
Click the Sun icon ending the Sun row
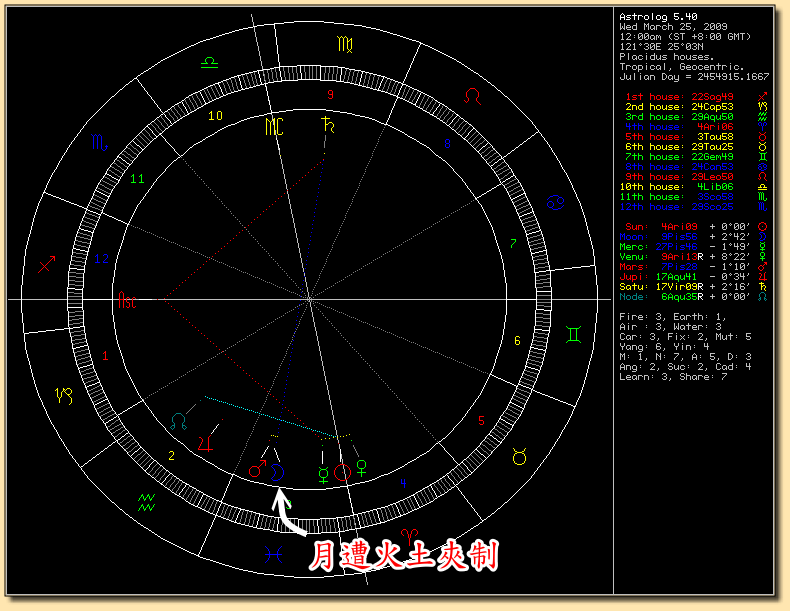click(x=763, y=227)
